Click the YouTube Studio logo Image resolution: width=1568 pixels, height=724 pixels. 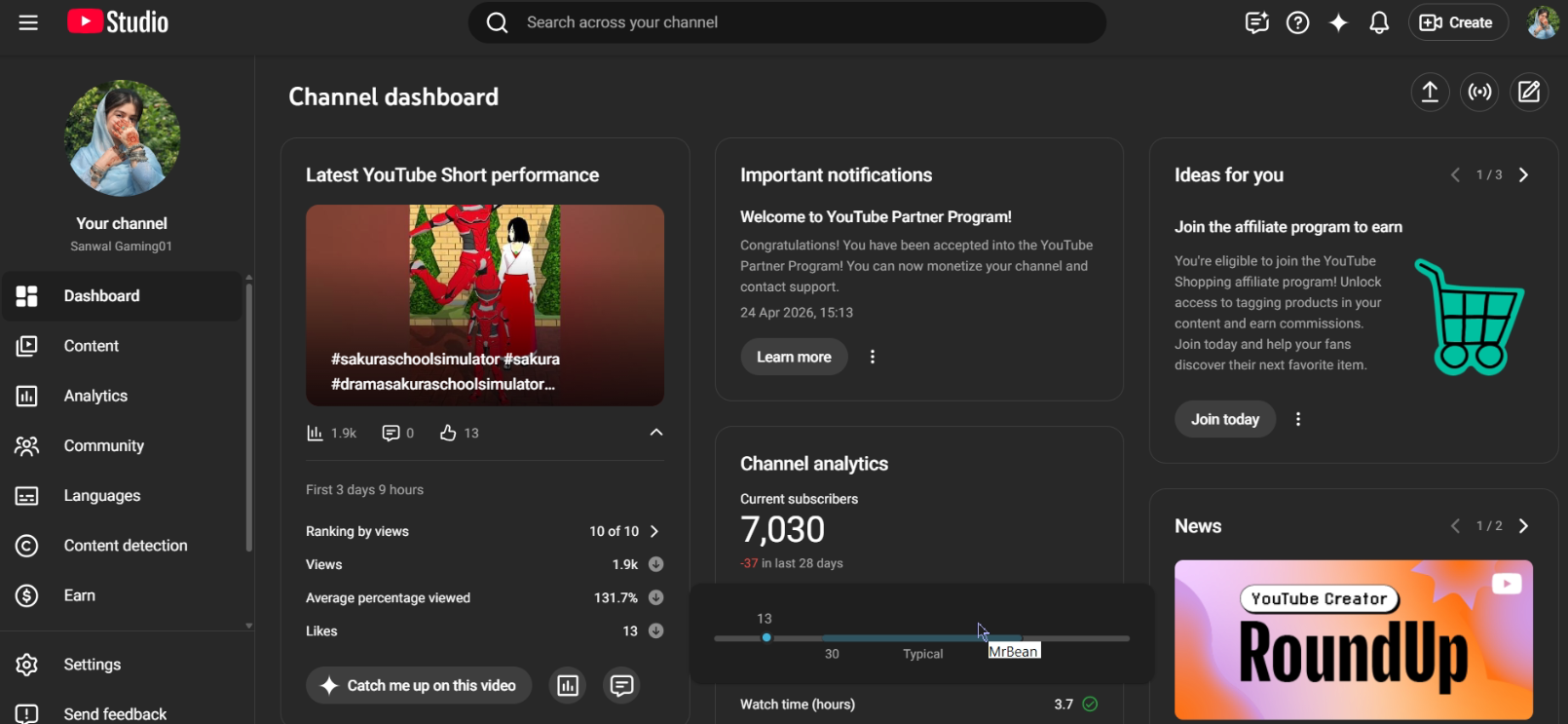[x=118, y=22]
